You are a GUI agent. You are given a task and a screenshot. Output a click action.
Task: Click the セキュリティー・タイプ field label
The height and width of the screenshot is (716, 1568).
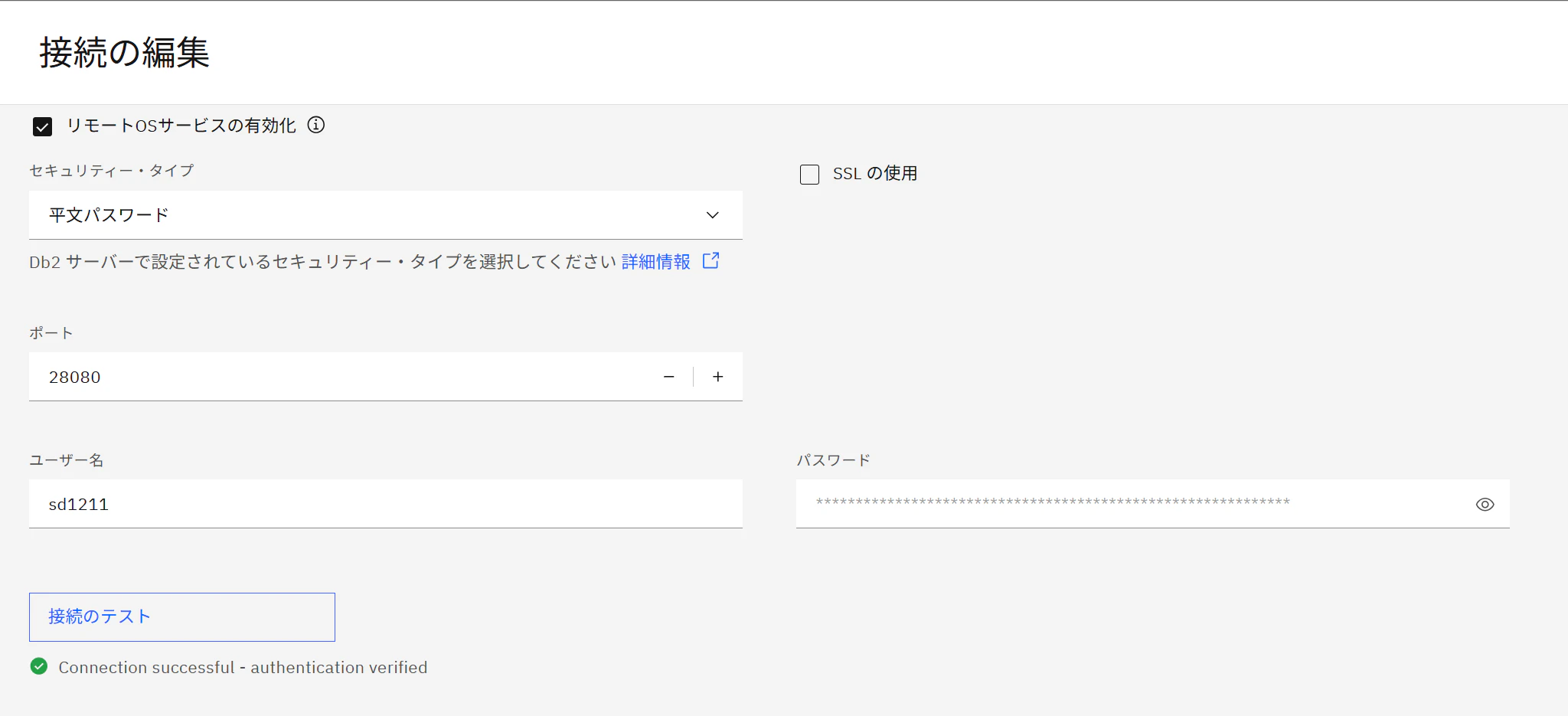(112, 171)
